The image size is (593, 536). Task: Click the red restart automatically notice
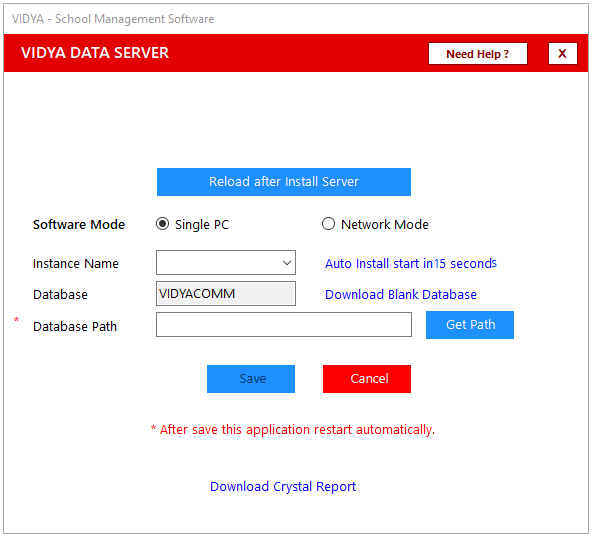tap(293, 430)
